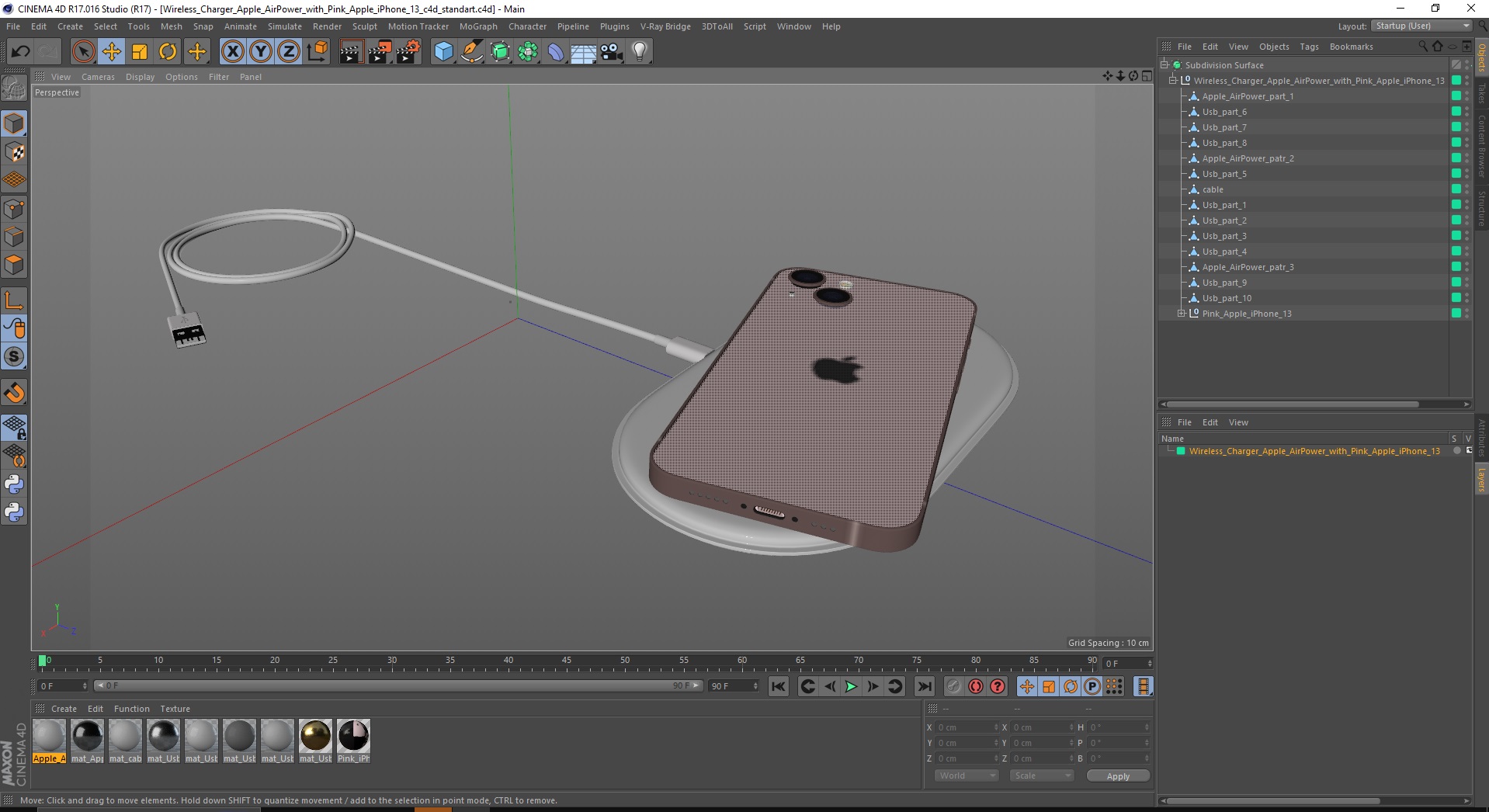Click the Apply button
The height and width of the screenshot is (812, 1489).
1118,776
